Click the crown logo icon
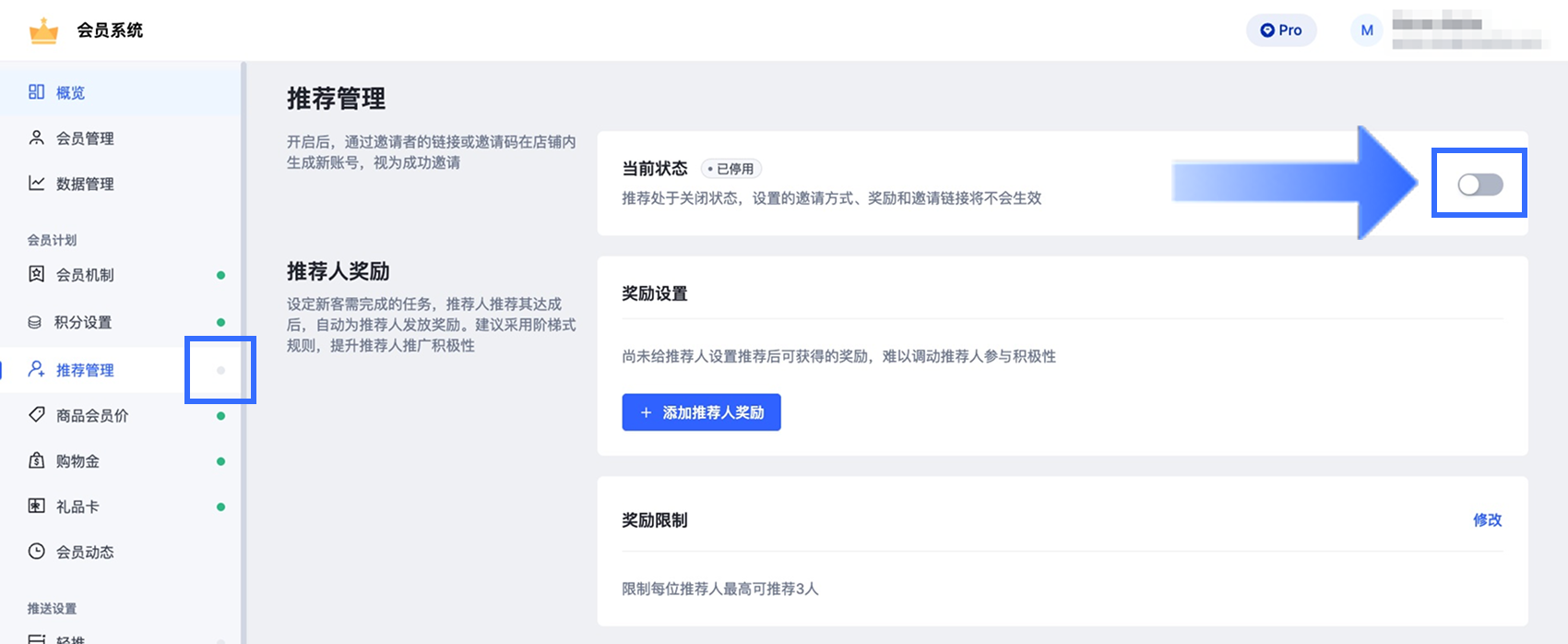Screen dimensions: 1568x644 click(x=43, y=30)
